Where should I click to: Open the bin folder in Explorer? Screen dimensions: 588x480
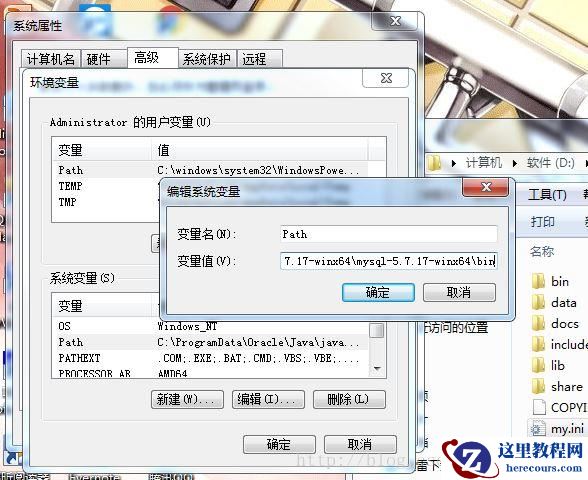(550, 281)
